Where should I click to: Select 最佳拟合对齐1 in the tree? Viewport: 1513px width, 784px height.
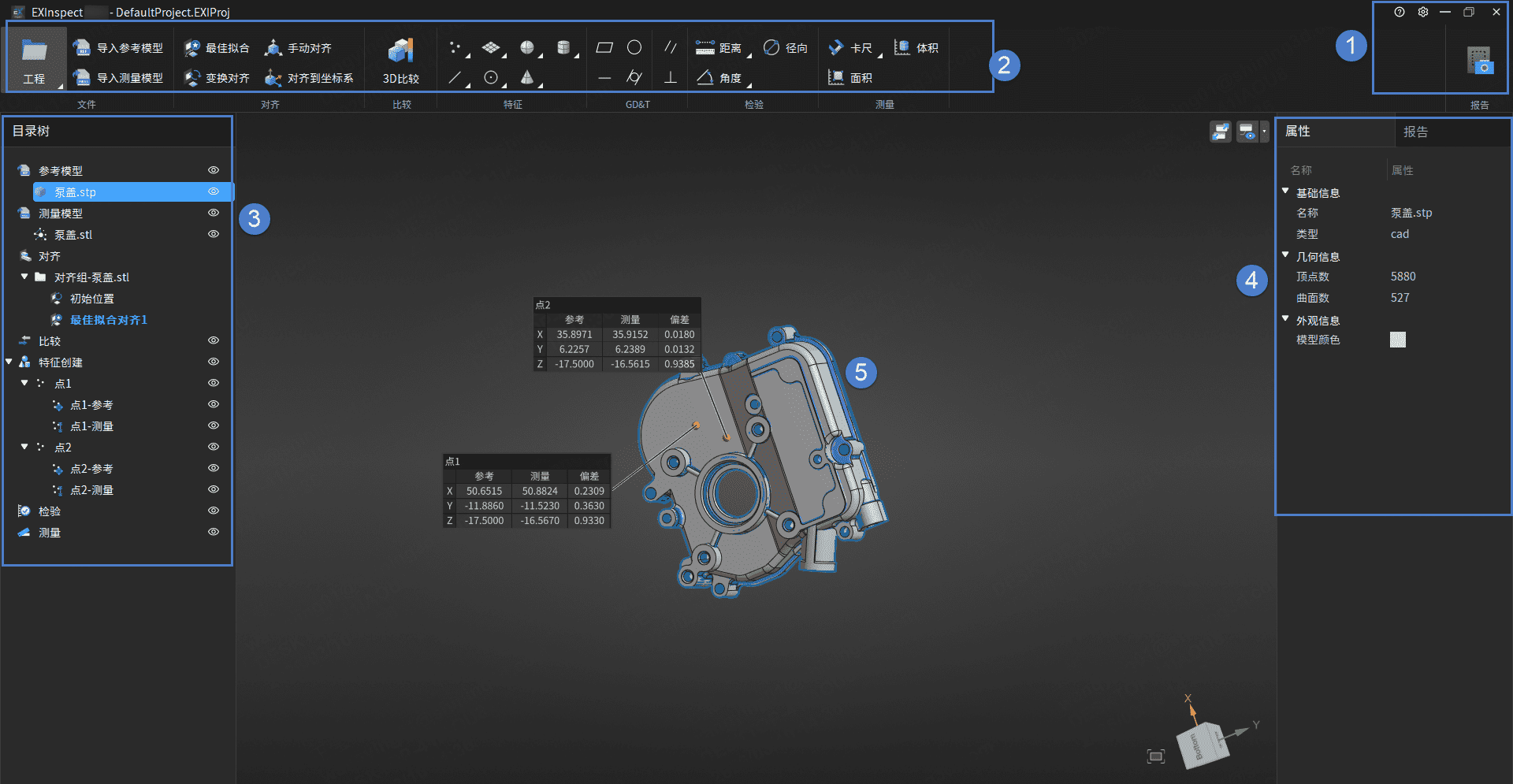109,320
